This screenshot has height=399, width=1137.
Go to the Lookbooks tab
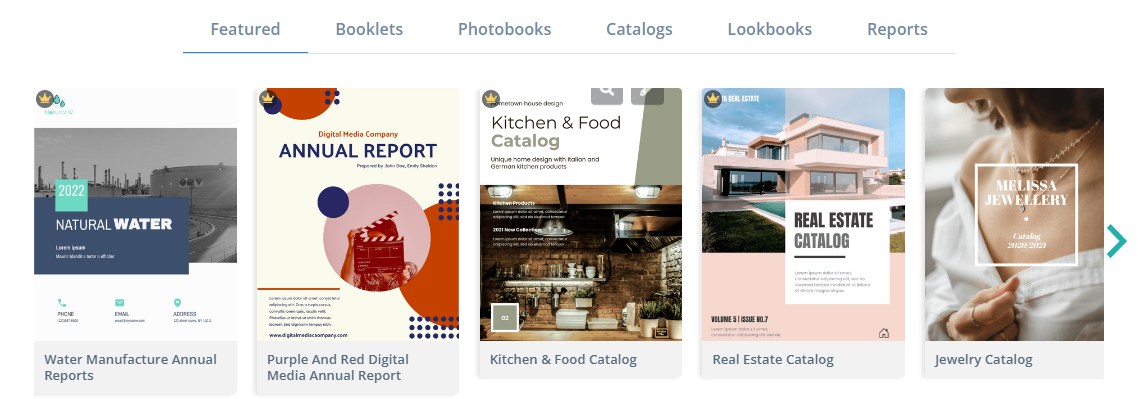(x=769, y=30)
